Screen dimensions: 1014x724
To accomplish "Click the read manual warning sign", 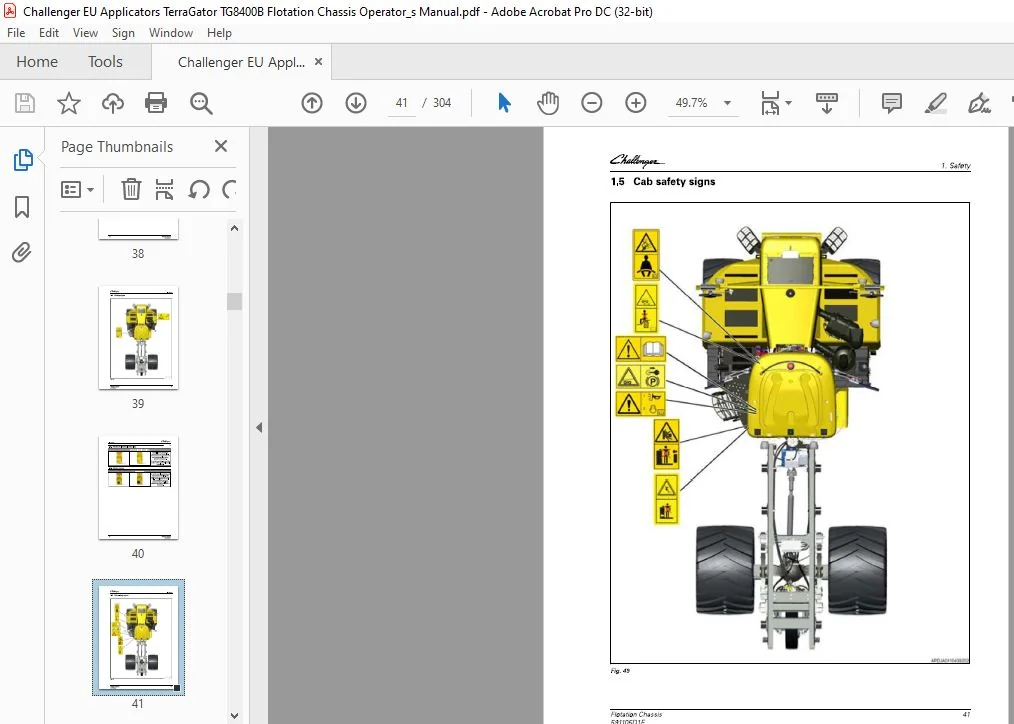I will tap(641, 349).
